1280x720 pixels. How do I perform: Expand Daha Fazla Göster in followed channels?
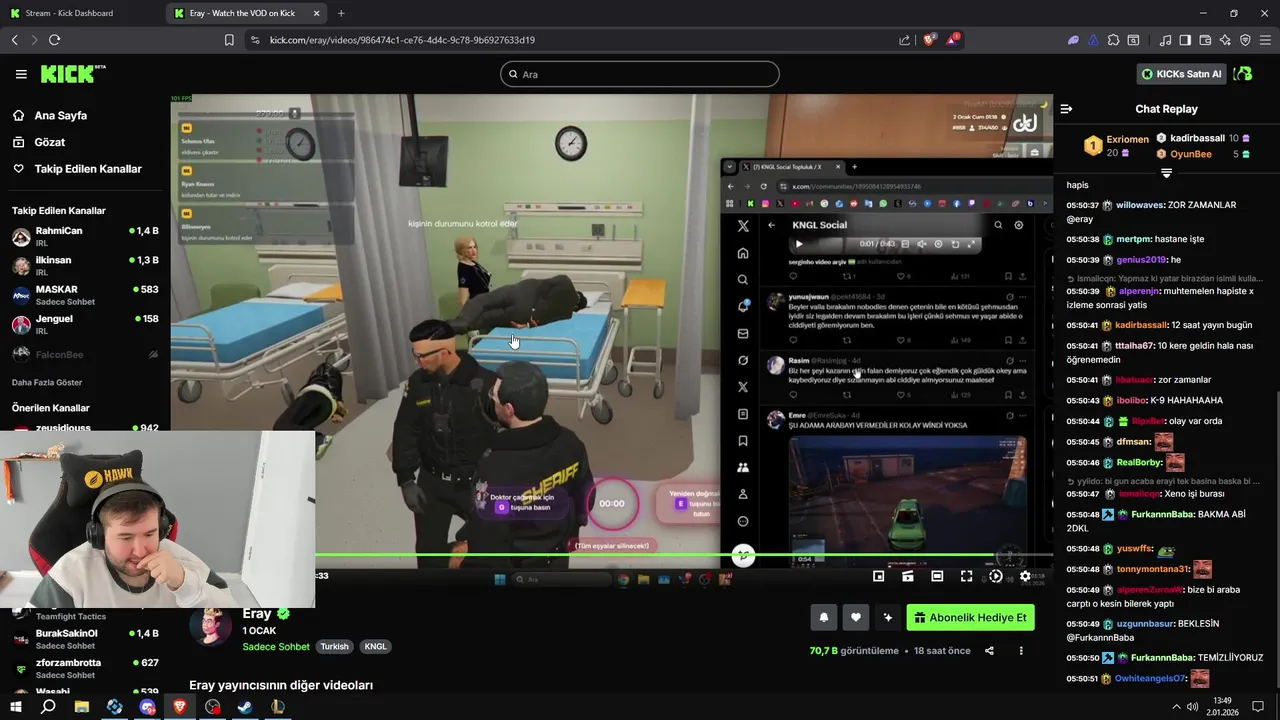pos(47,382)
